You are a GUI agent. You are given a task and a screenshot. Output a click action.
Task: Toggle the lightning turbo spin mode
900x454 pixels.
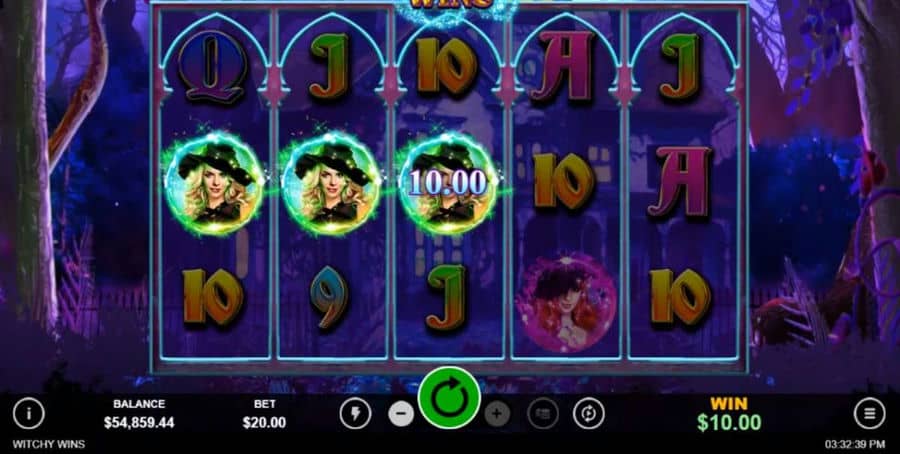(355, 413)
